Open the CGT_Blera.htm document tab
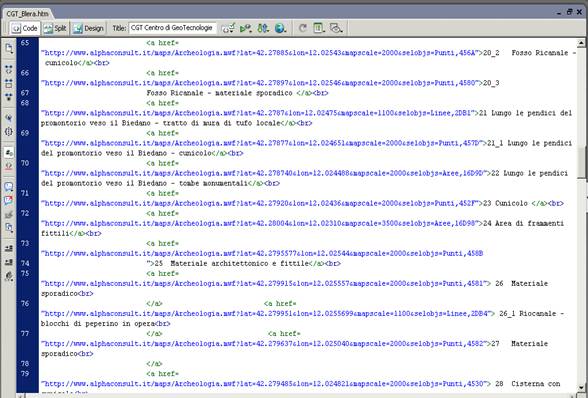This screenshot has height=398, width=588. pos(27,14)
